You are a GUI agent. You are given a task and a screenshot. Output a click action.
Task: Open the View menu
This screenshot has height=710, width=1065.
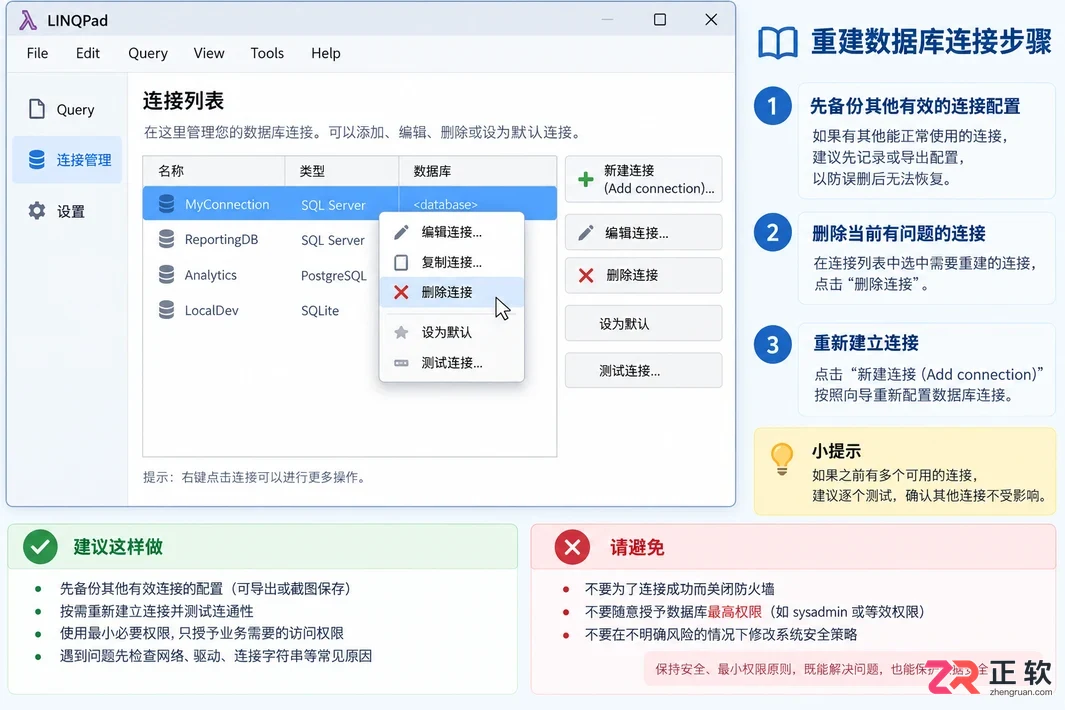coord(209,53)
